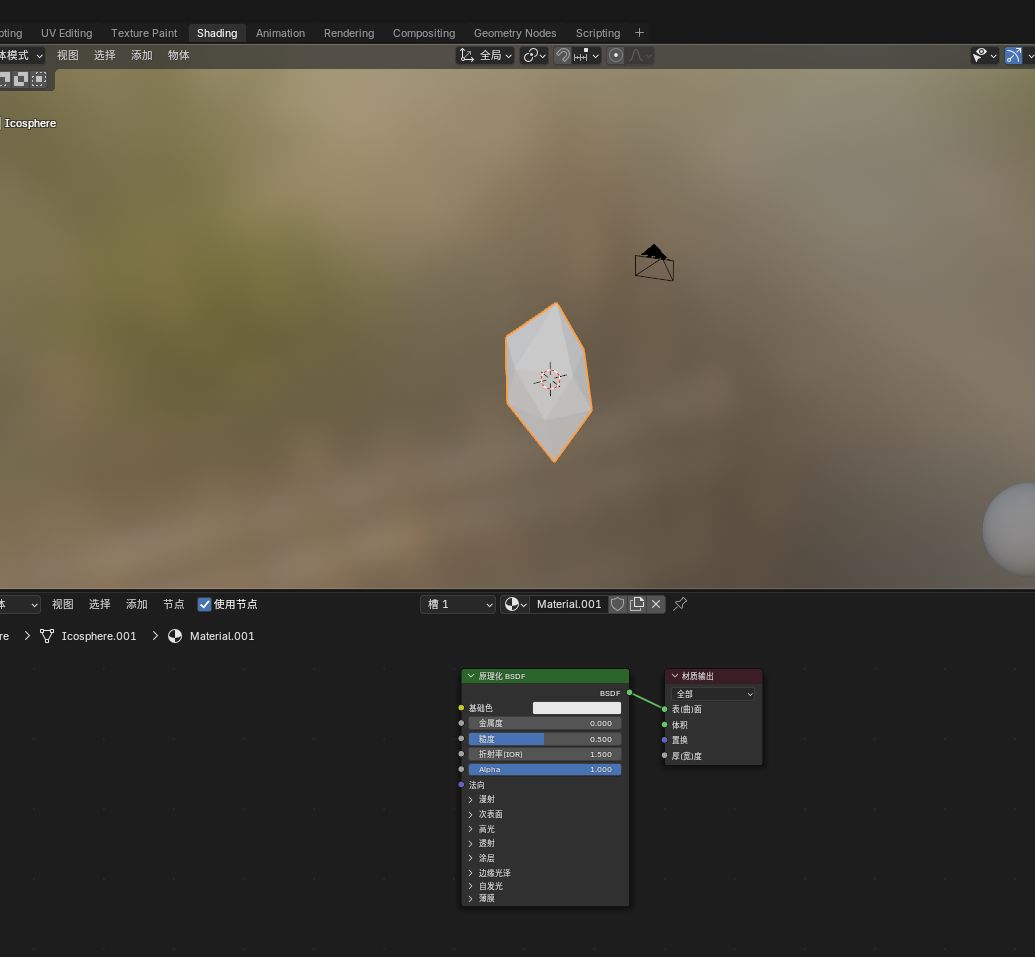Duplicate Material.001 with the new material icon

[637, 604]
